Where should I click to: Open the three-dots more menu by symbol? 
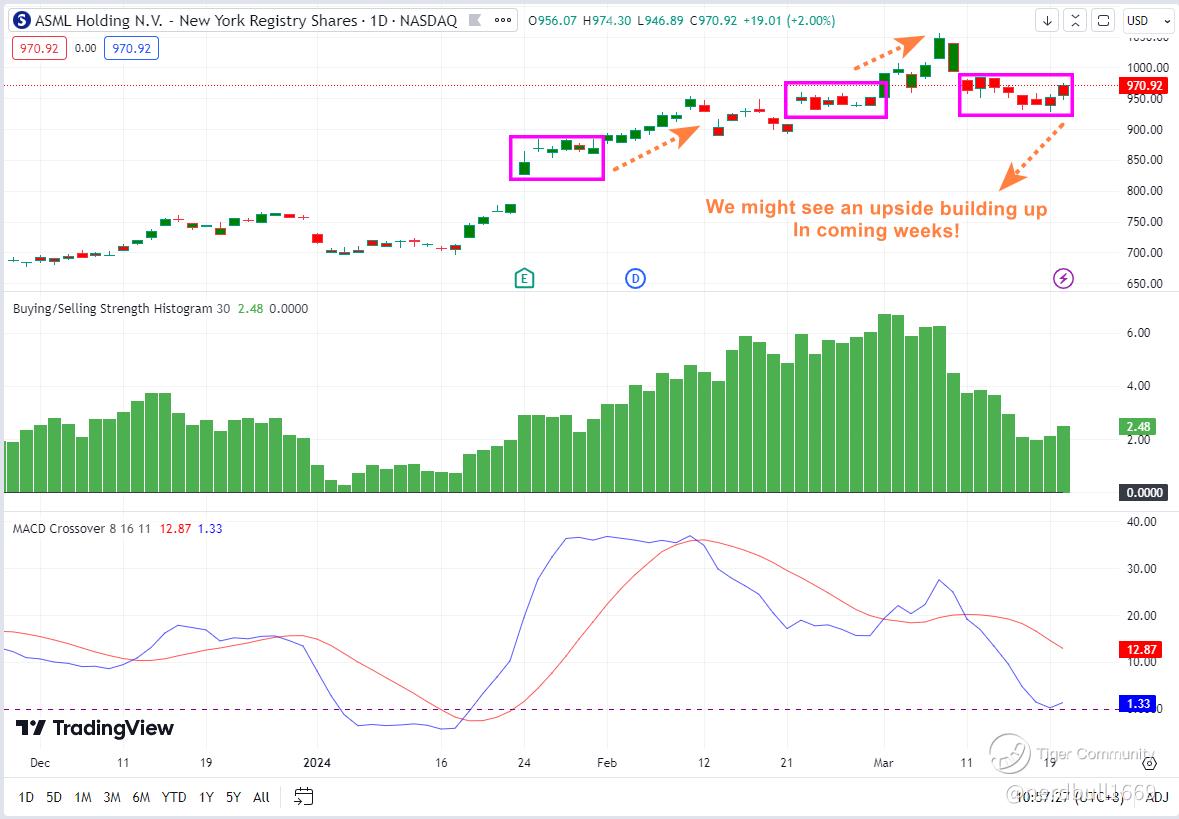point(502,20)
